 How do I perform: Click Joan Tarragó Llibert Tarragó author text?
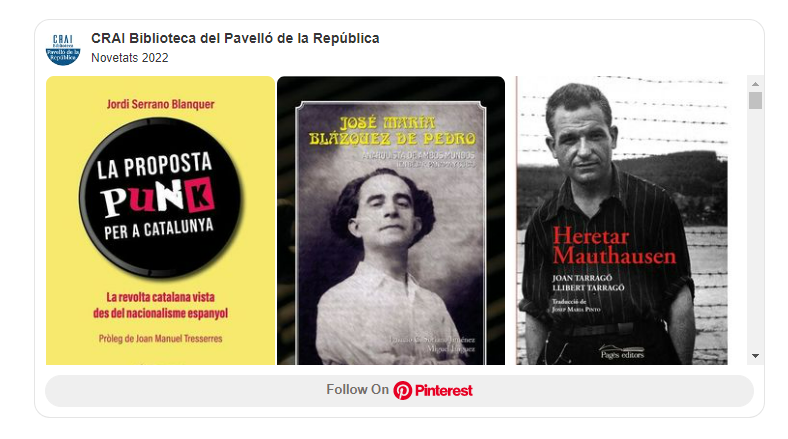(588, 283)
